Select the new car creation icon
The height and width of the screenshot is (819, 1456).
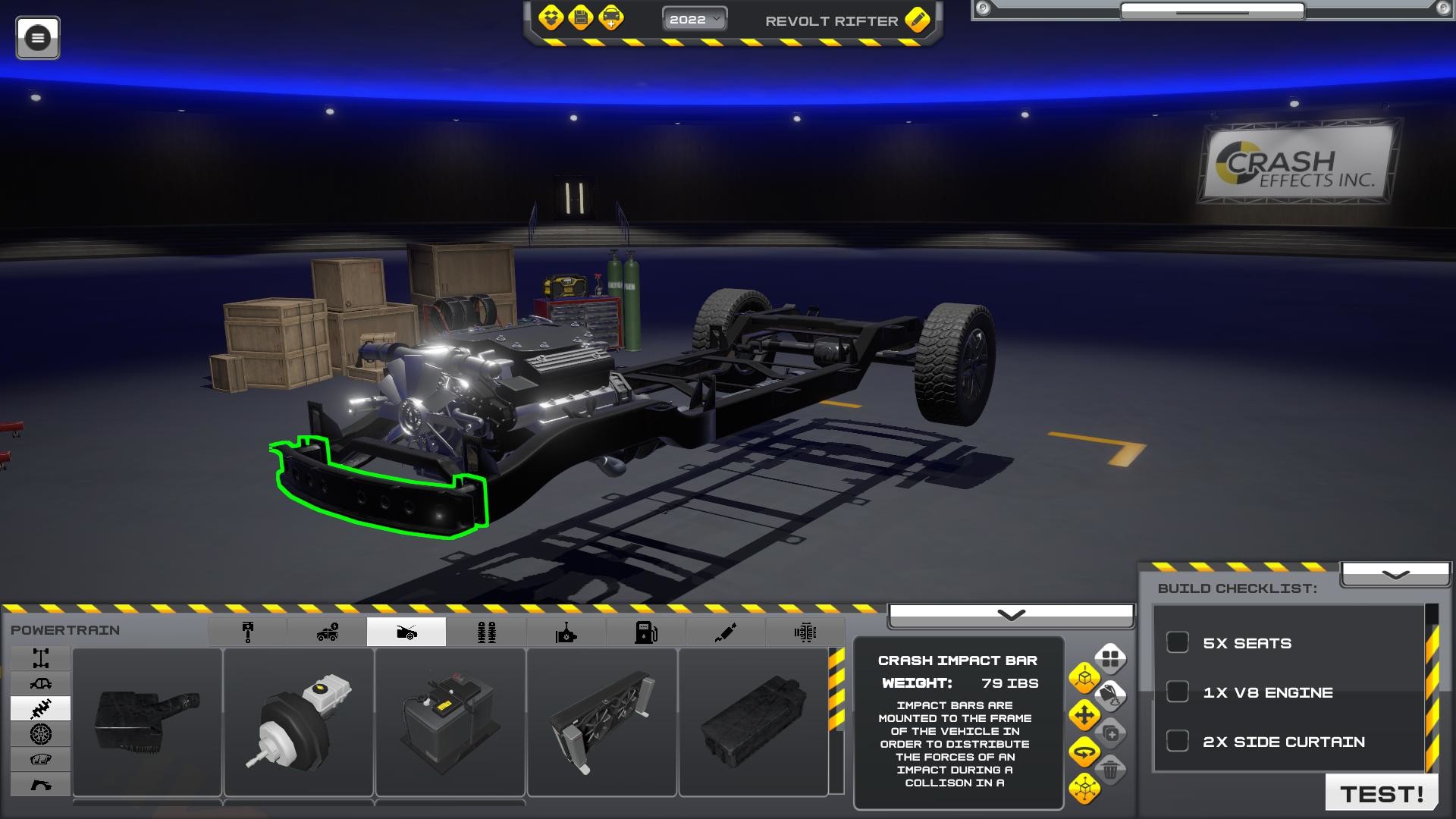(611, 17)
